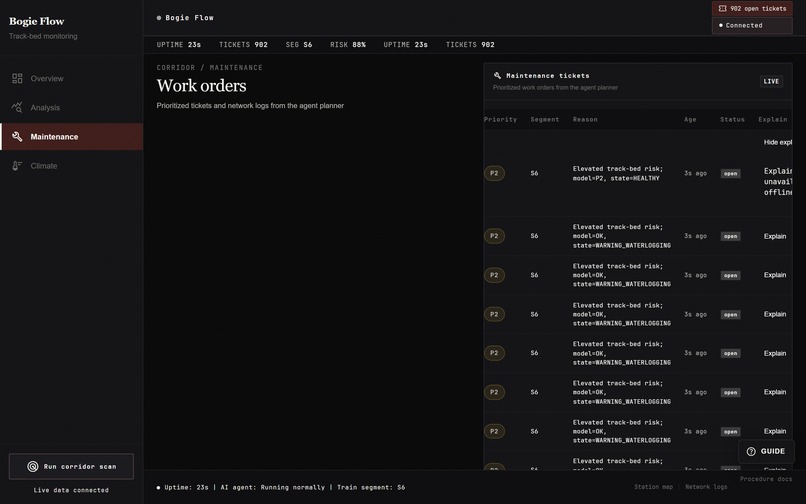This screenshot has height=504, width=806.
Task: Click the Age column header
Action: [690, 119]
